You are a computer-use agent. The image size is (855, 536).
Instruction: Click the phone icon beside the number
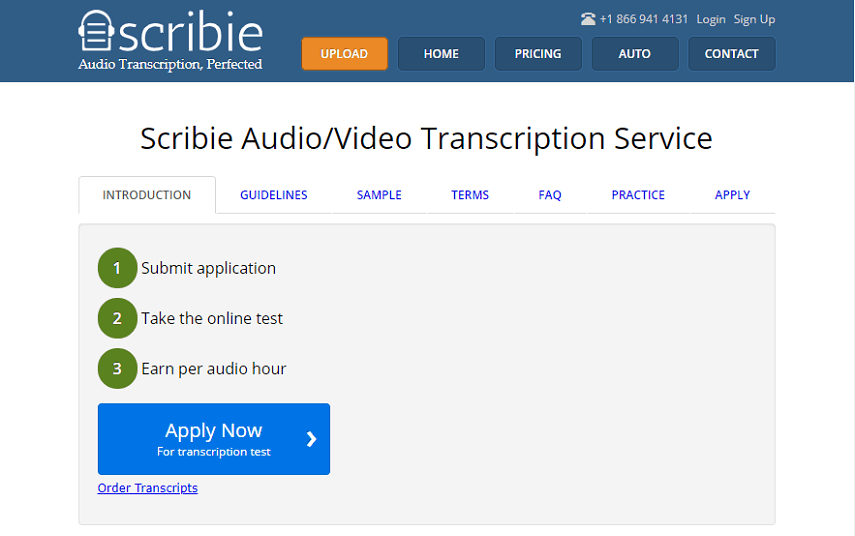[588, 19]
